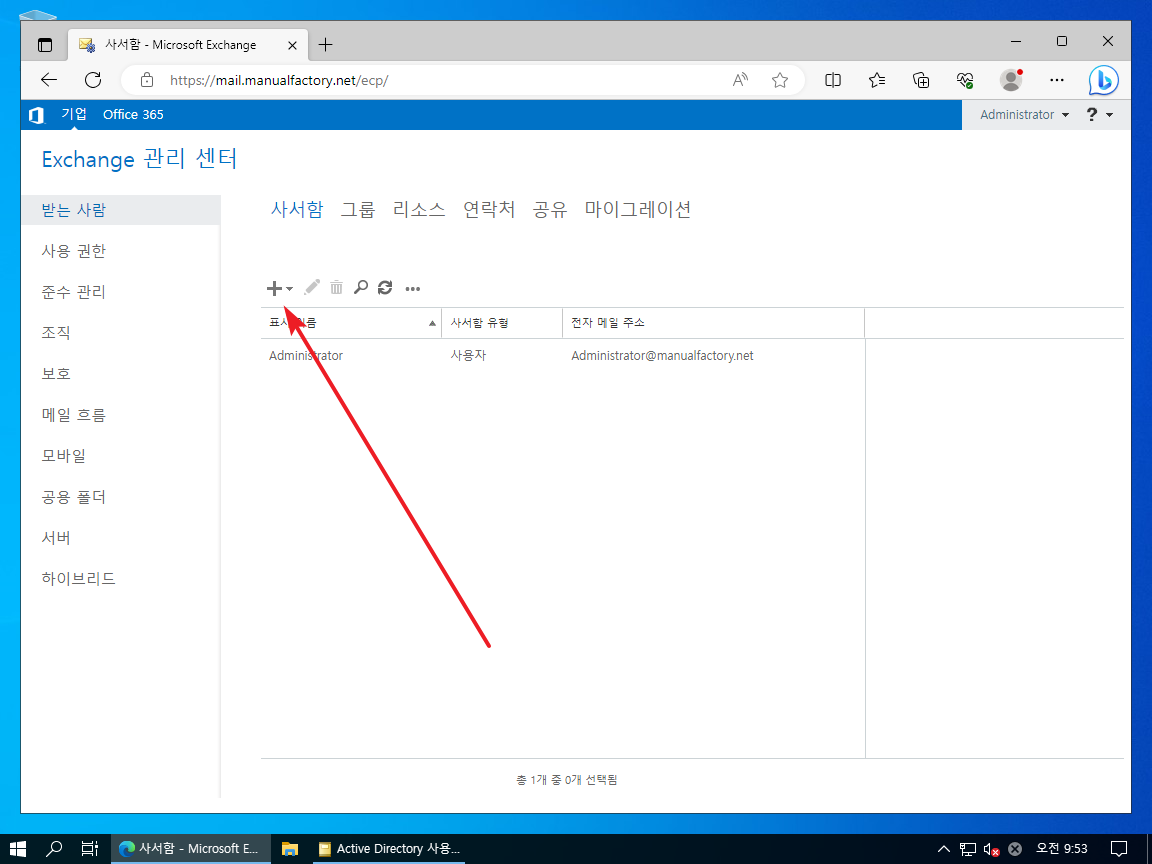1152x864 pixels.
Task: Toggle split screen browser icon
Action: [833, 80]
